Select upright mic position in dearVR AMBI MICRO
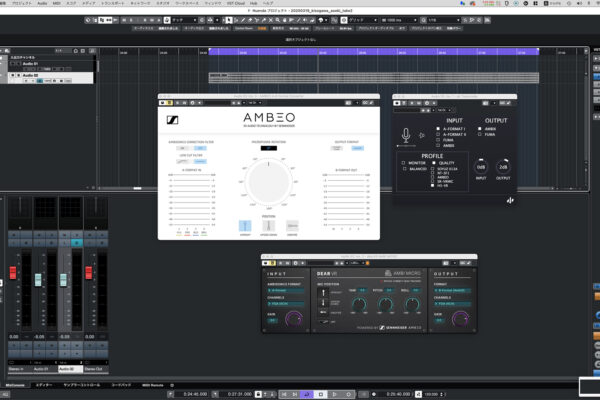 coord(323,293)
